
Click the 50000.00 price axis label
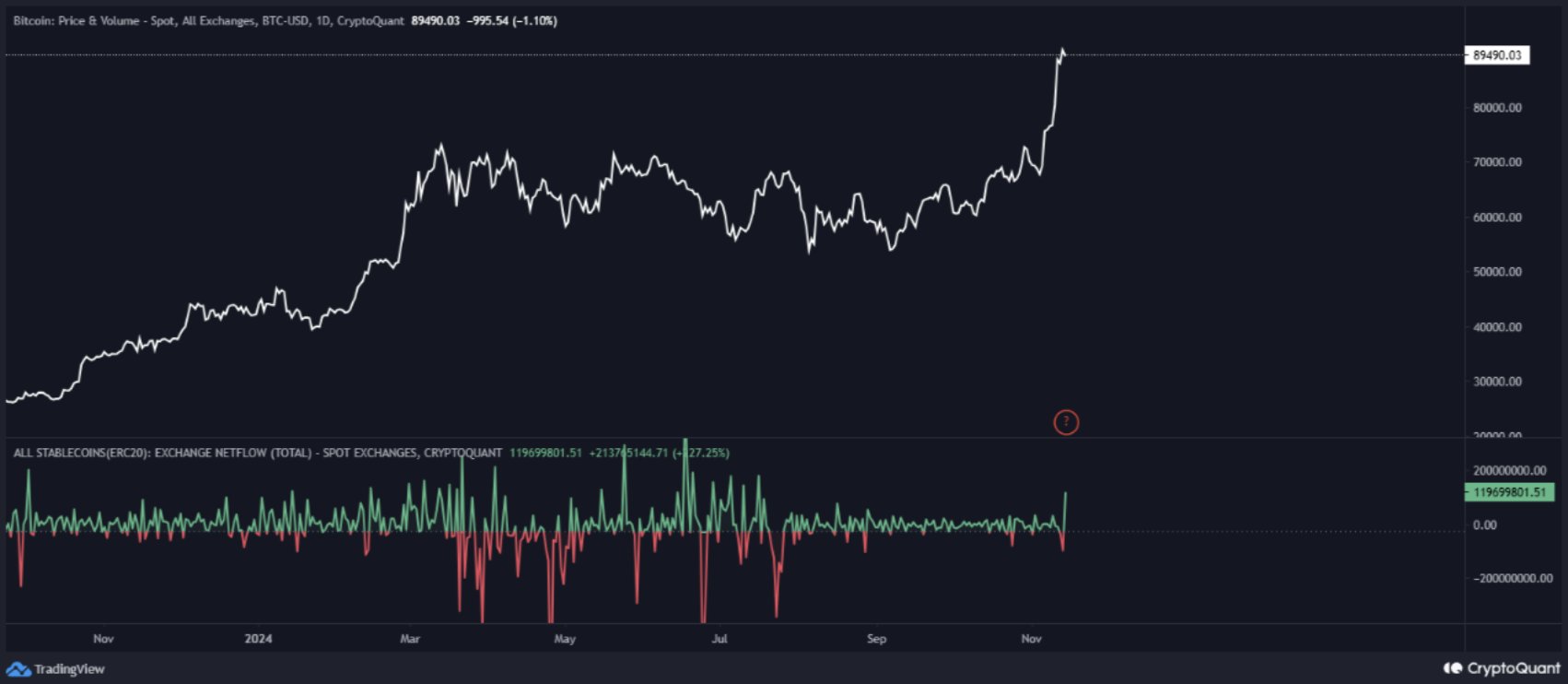[1497, 272]
